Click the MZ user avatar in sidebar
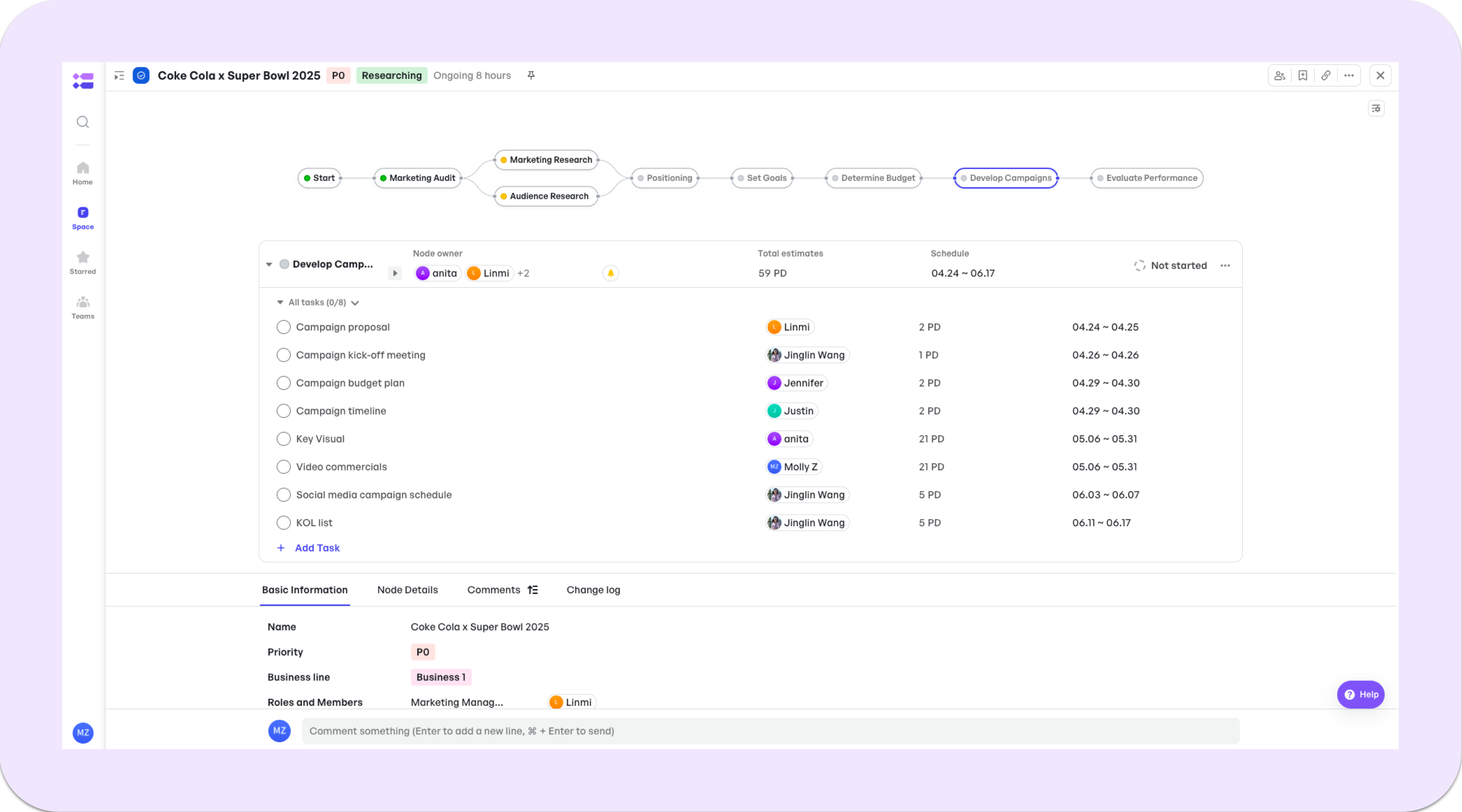The height and width of the screenshot is (812, 1462). 83,733
